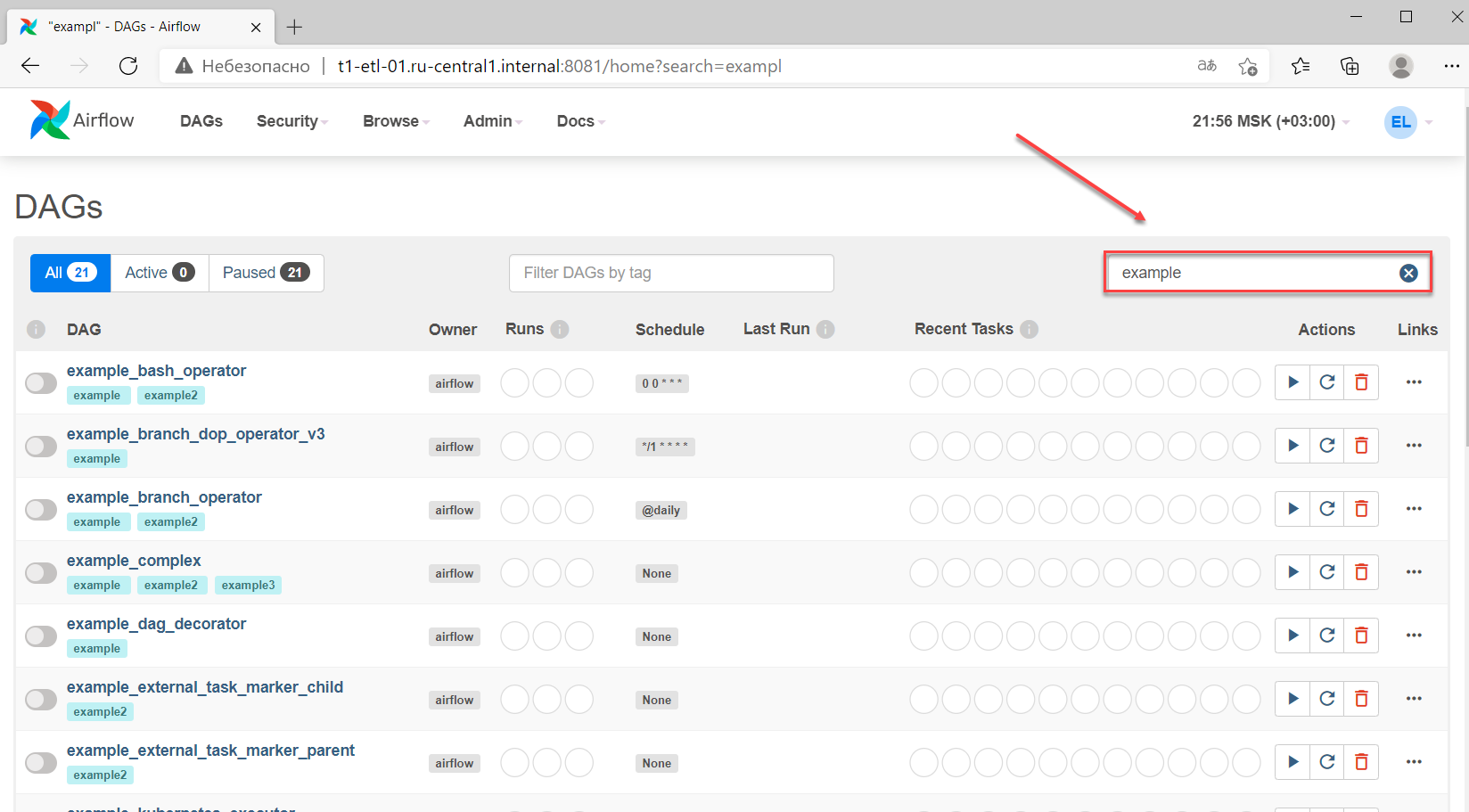Open more links for example_dag_decorator

pos(1414,636)
